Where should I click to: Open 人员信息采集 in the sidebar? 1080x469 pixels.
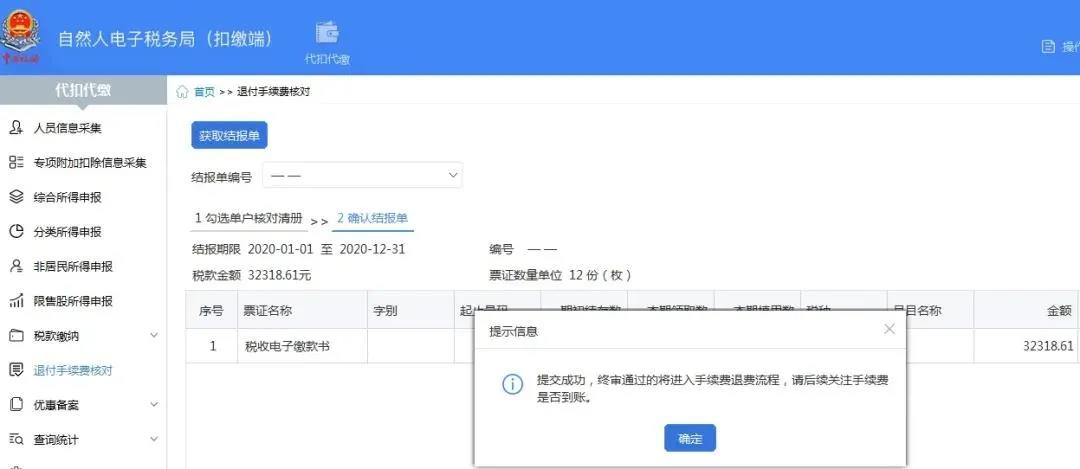tap(68, 128)
